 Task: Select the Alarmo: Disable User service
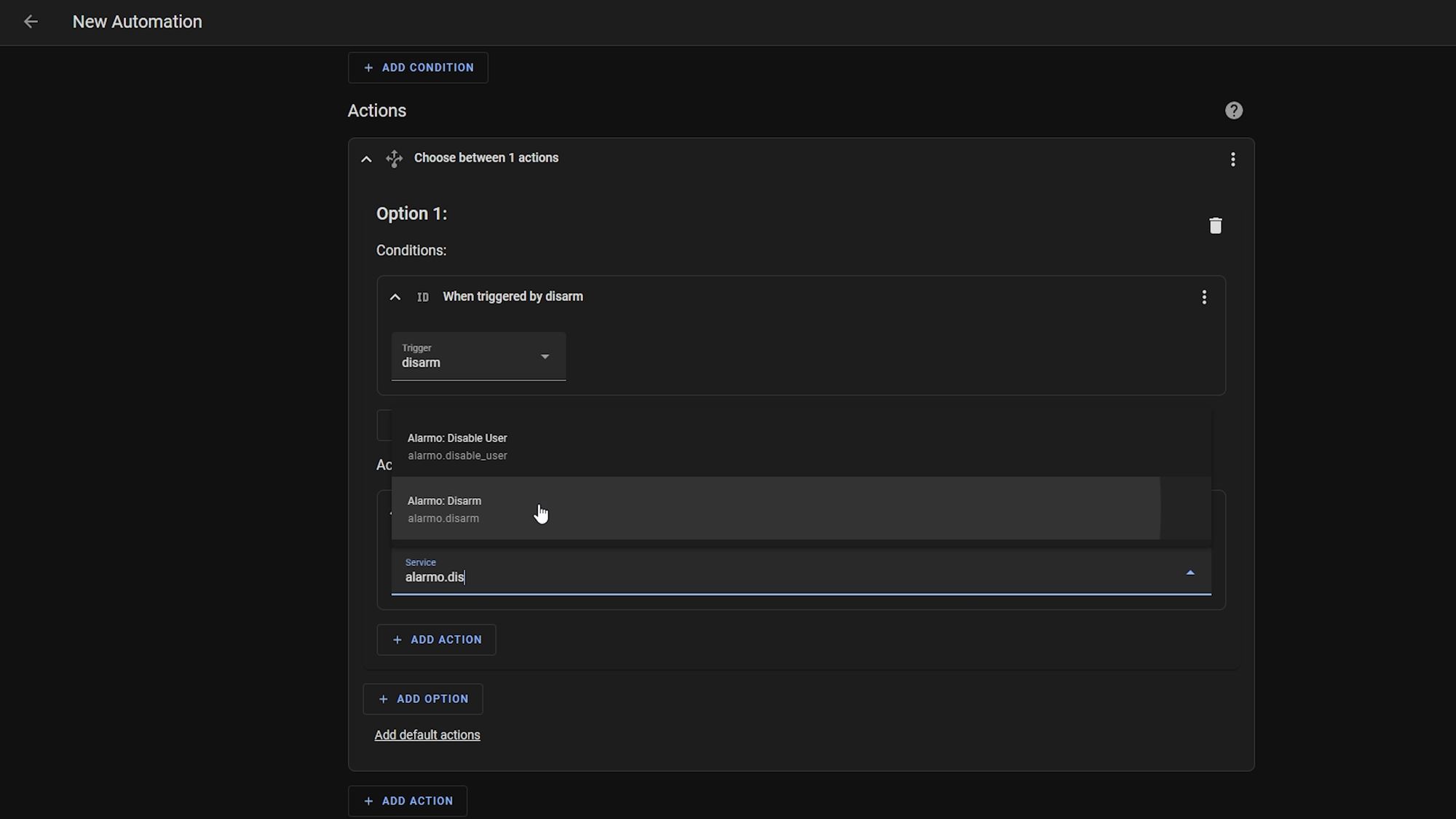[801, 446]
